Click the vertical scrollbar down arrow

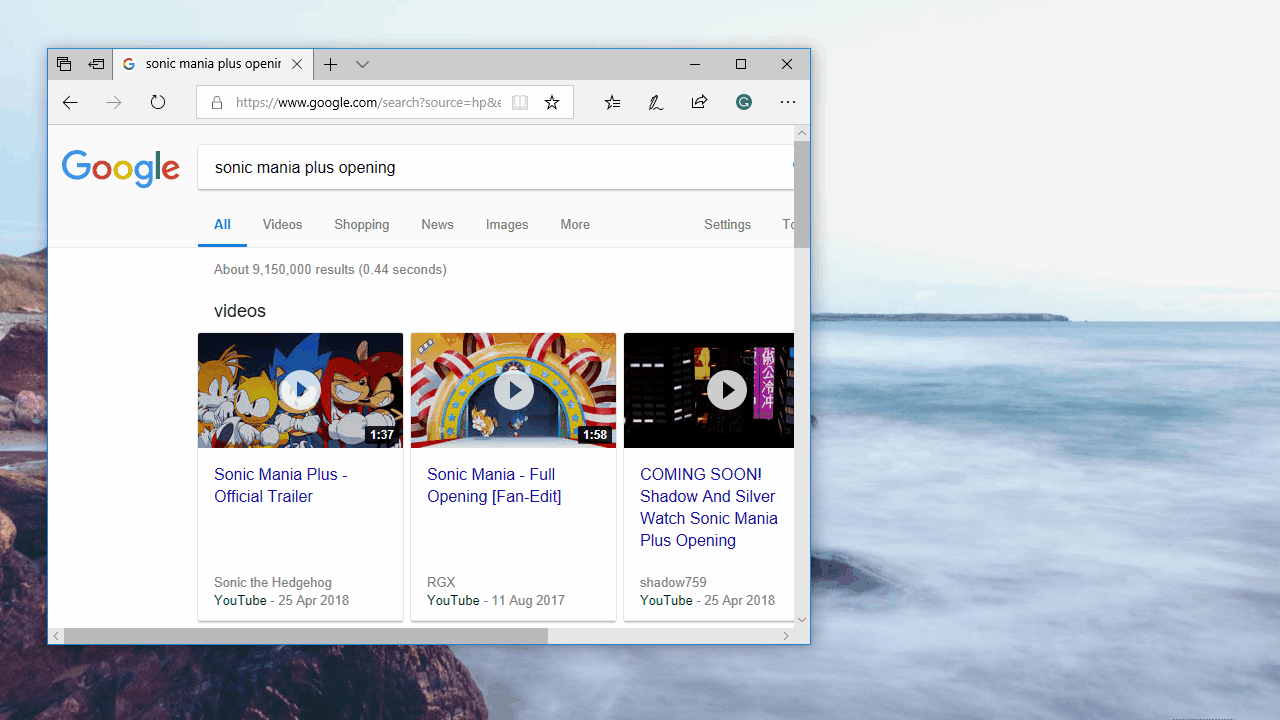point(802,620)
